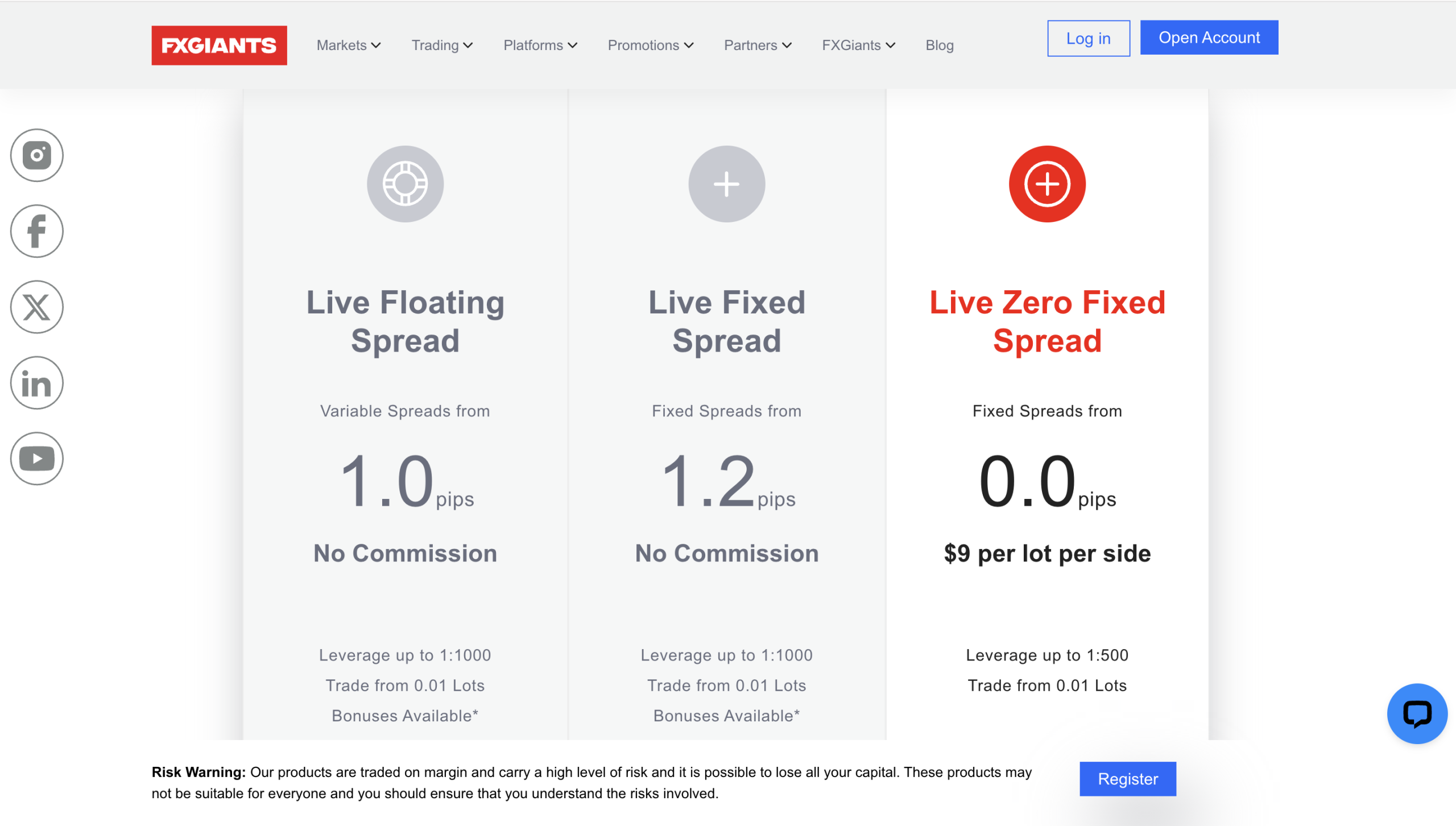
Task: Click the grey plus icon for Live Fixed Spread
Action: (726, 184)
